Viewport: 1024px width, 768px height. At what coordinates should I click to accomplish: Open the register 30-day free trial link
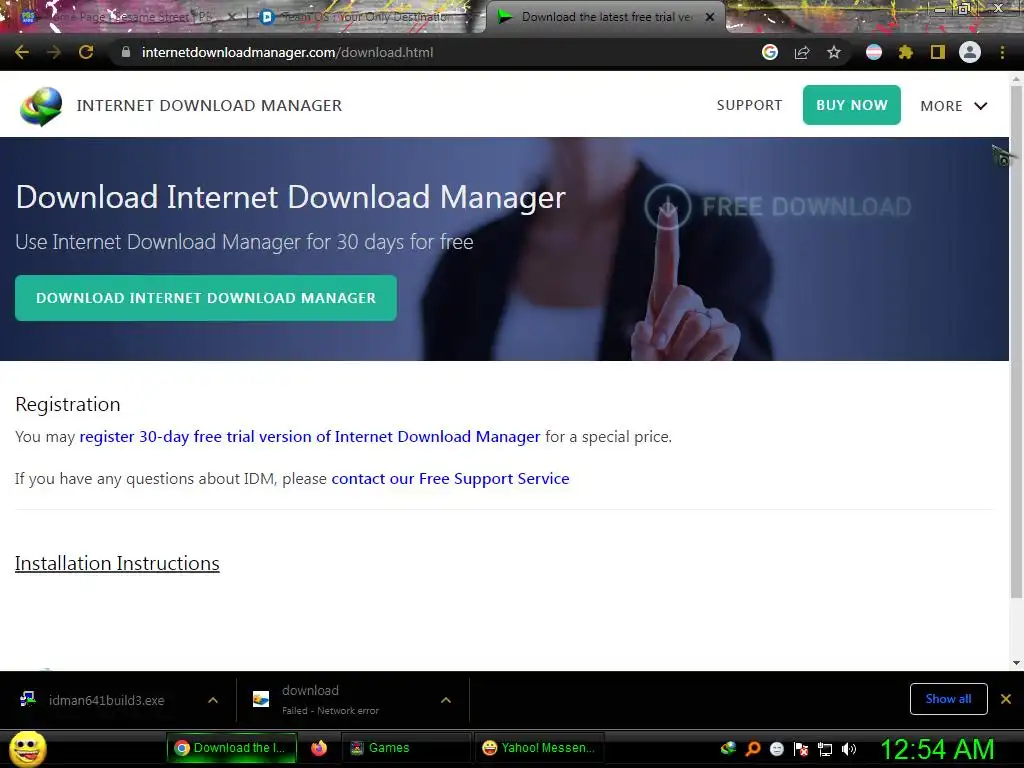(x=310, y=436)
